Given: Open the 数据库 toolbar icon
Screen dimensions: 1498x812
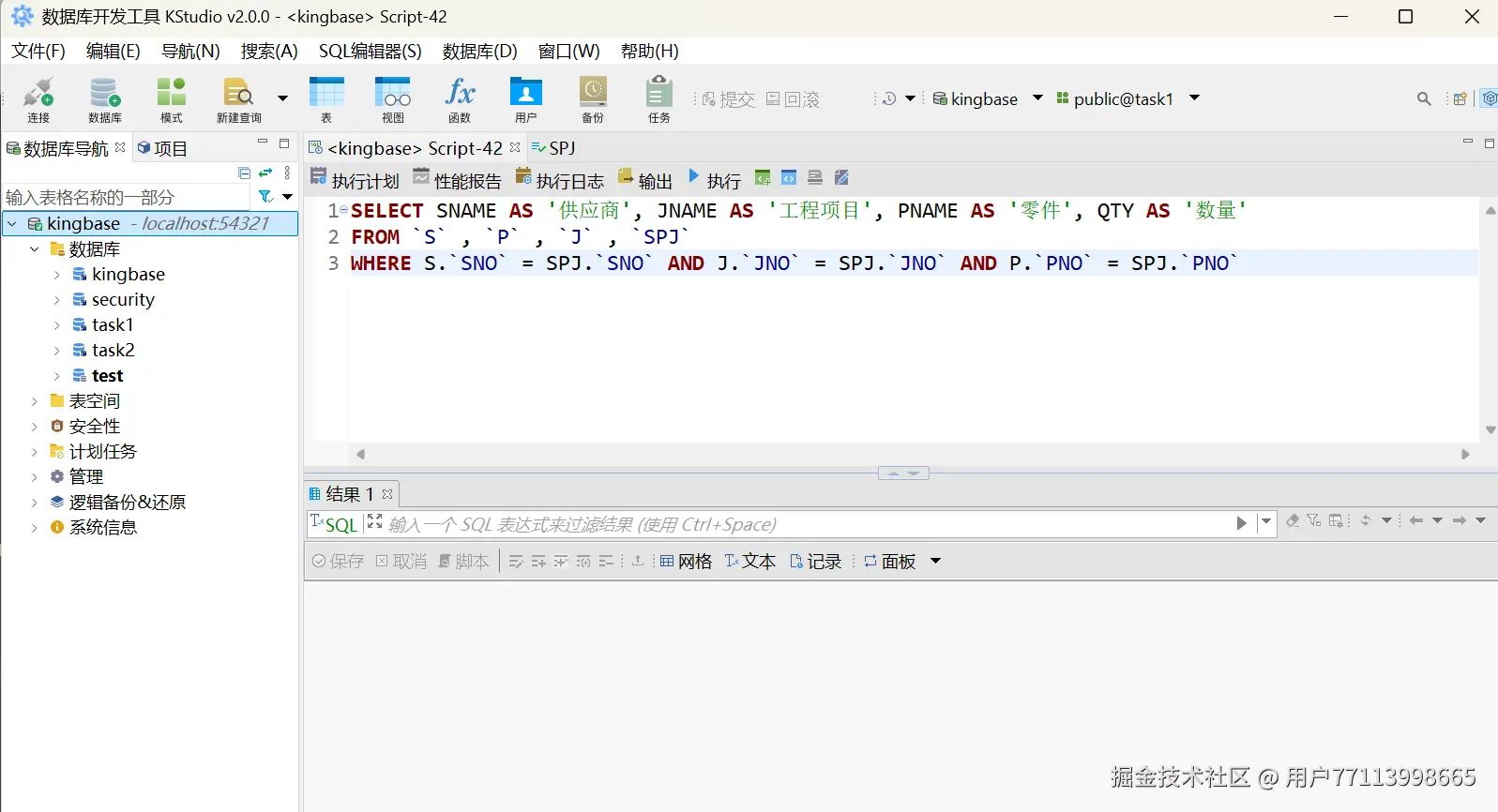Looking at the screenshot, I should [x=105, y=99].
